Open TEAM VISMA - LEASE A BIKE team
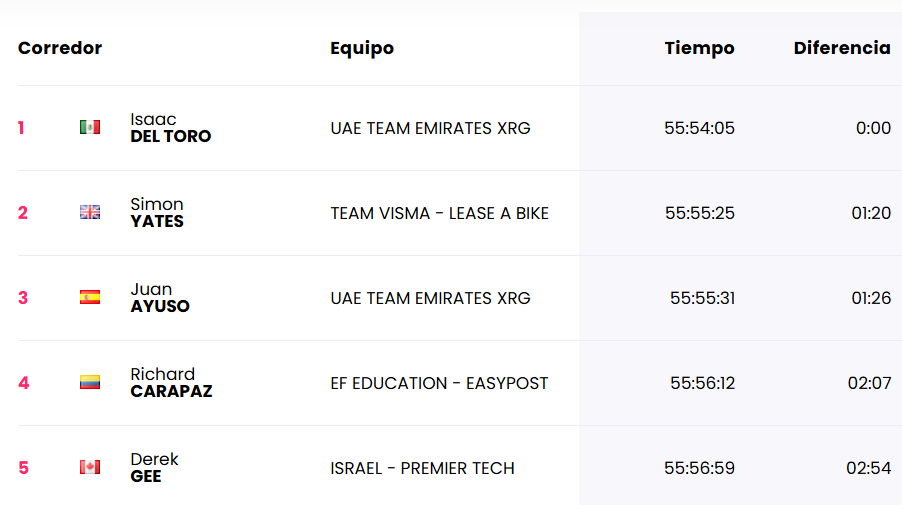The width and height of the screenshot is (902, 505). pyautogui.click(x=439, y=213)
